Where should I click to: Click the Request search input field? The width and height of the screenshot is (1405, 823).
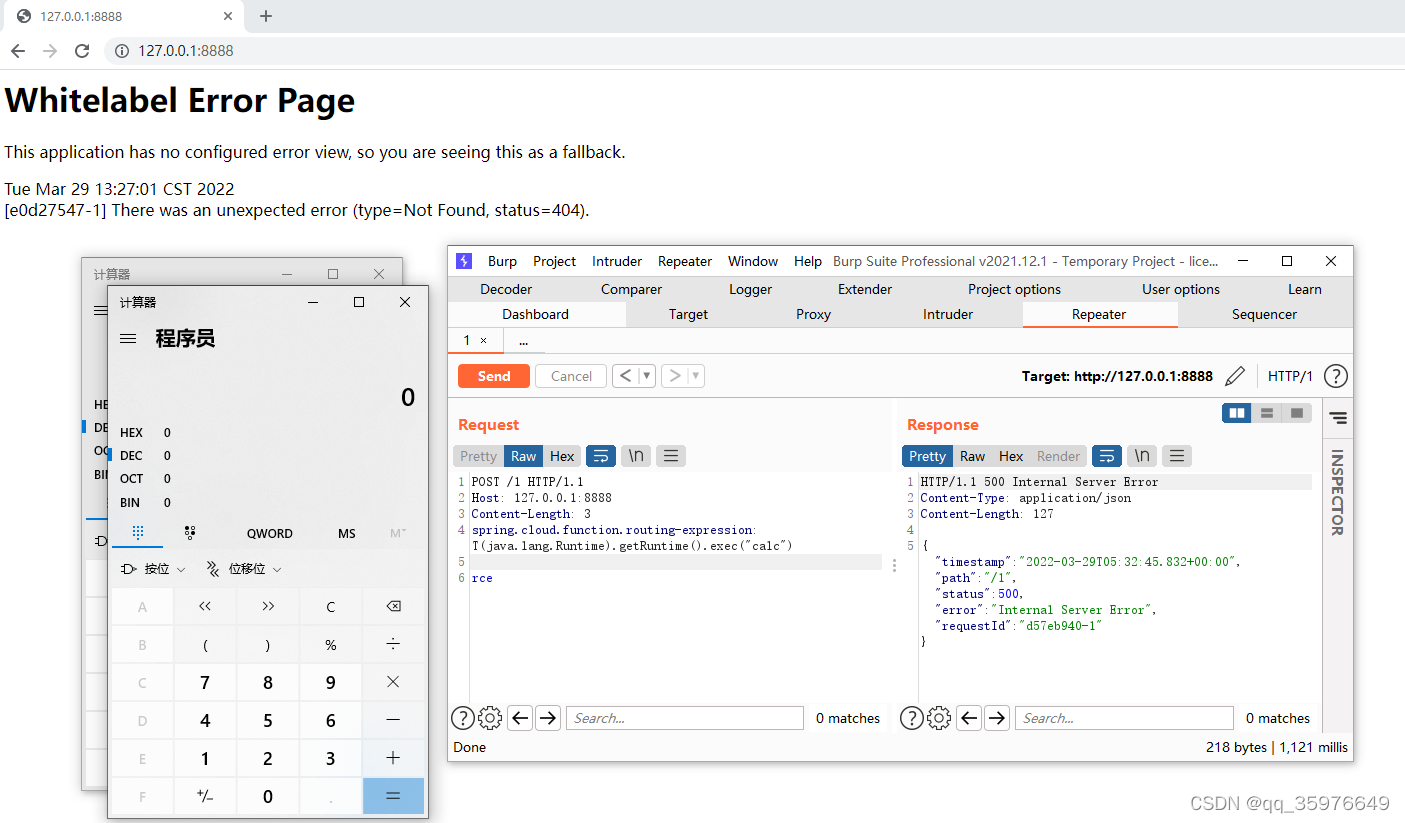(x=685, y=718)
